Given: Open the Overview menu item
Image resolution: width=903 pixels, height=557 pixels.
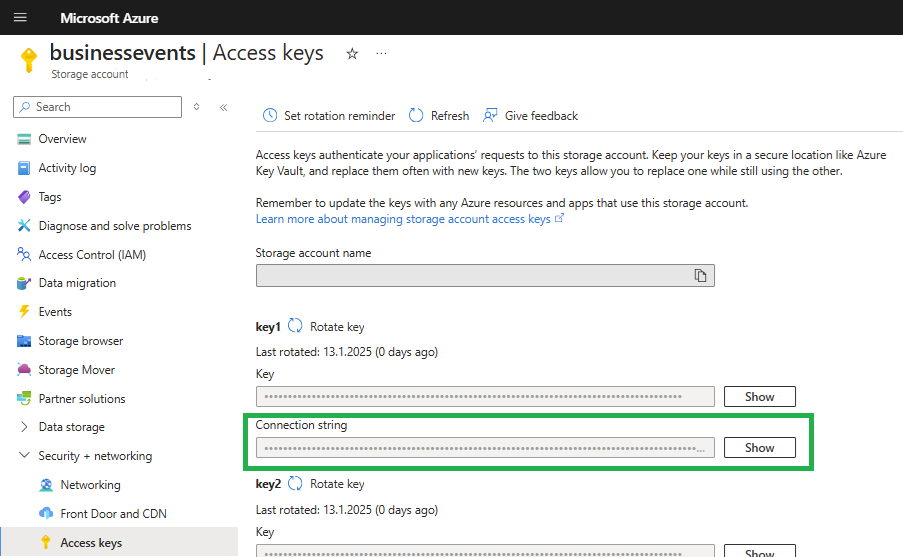Looking at the screenshot, I should (x=62, y=139).
